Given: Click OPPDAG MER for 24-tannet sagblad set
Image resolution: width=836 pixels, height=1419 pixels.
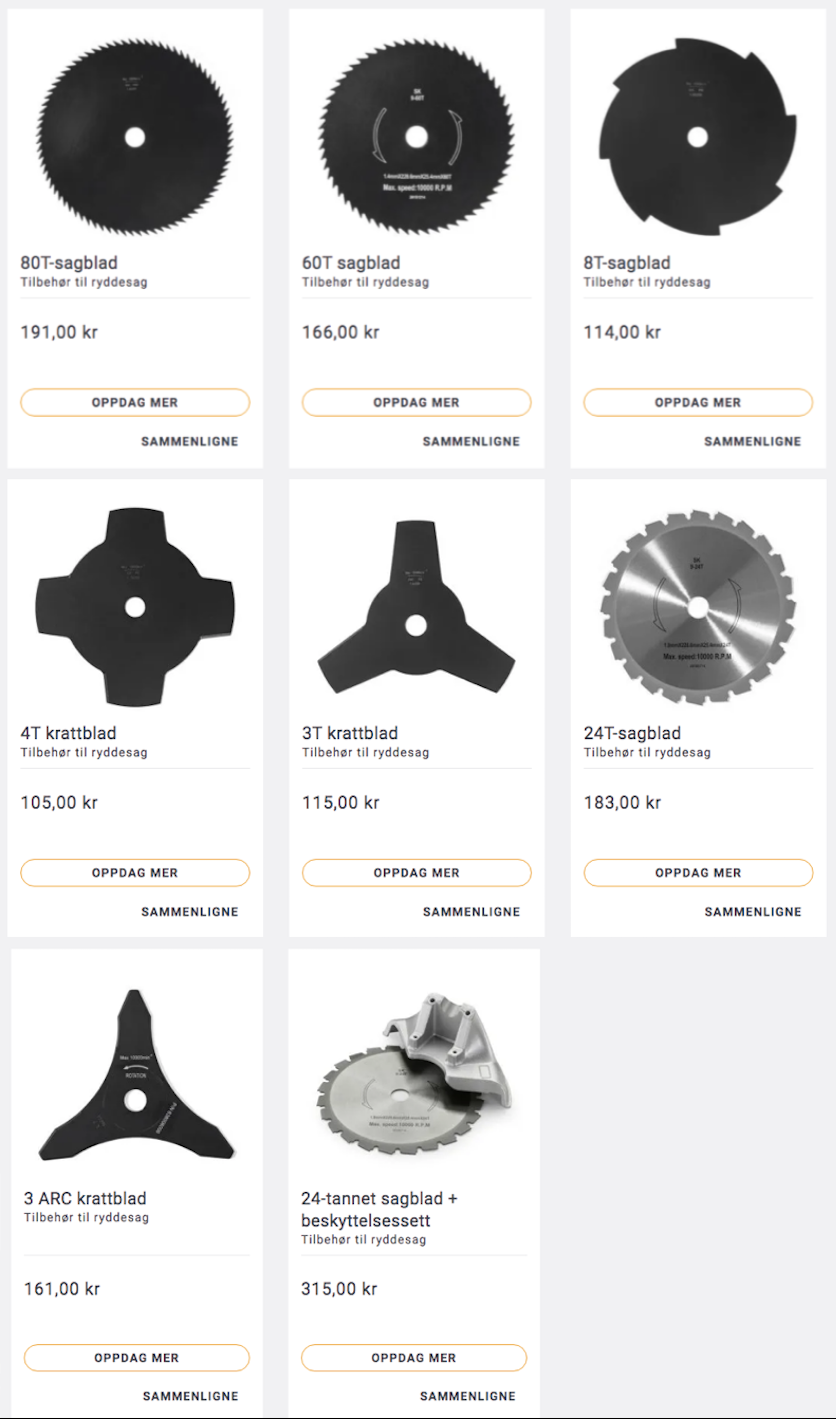Looking at the screenshot, I should click(x=414, y=1358).
